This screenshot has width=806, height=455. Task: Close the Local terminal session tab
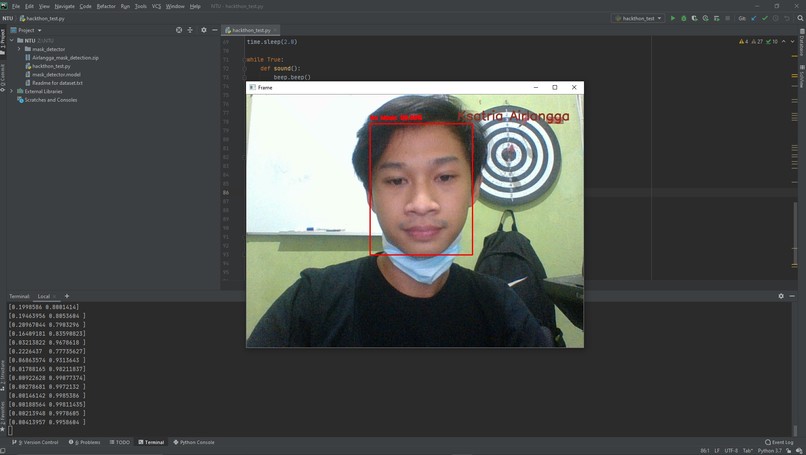(x=54, y=297)
